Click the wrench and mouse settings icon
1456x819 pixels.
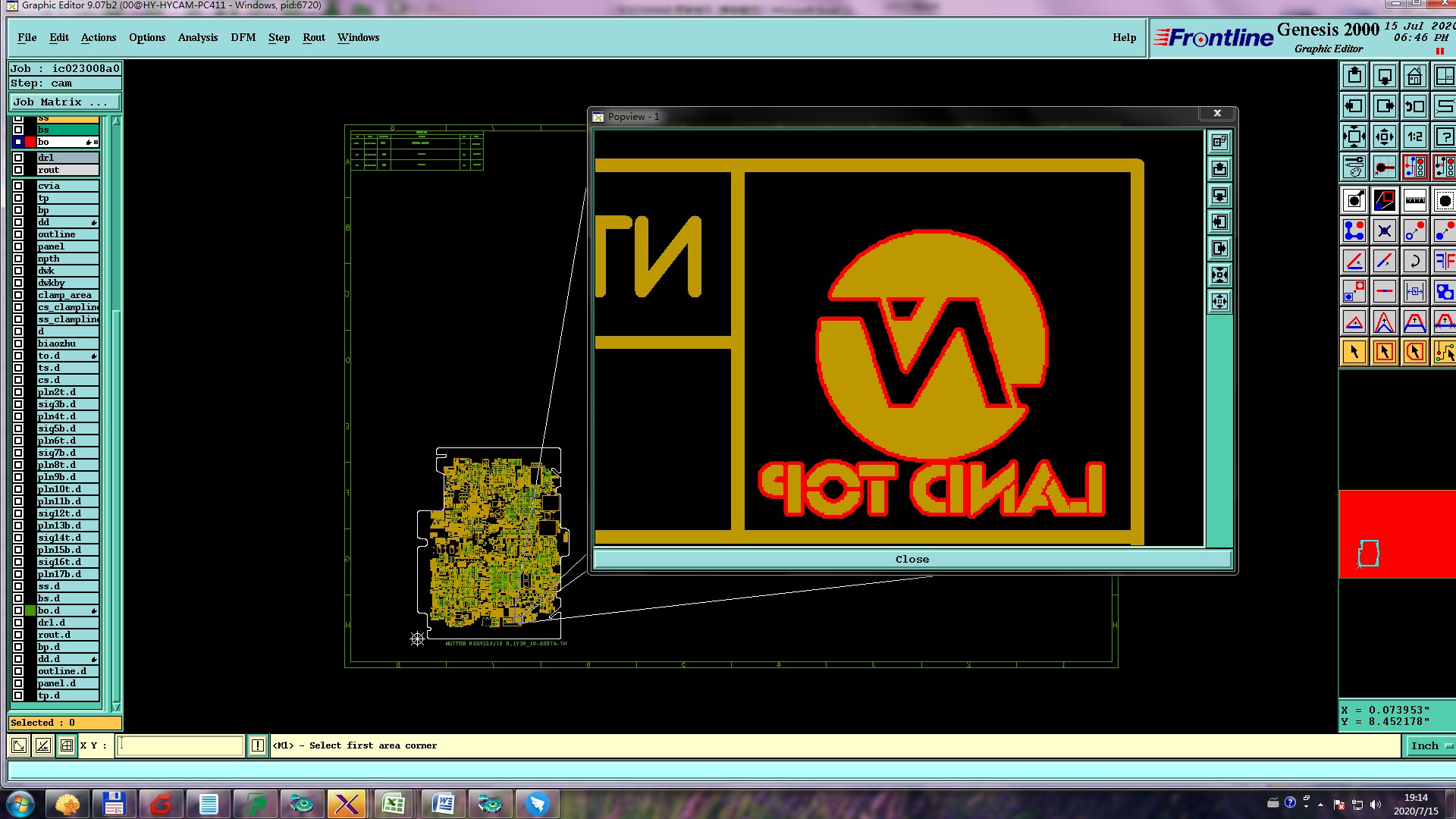[1354, 167]
